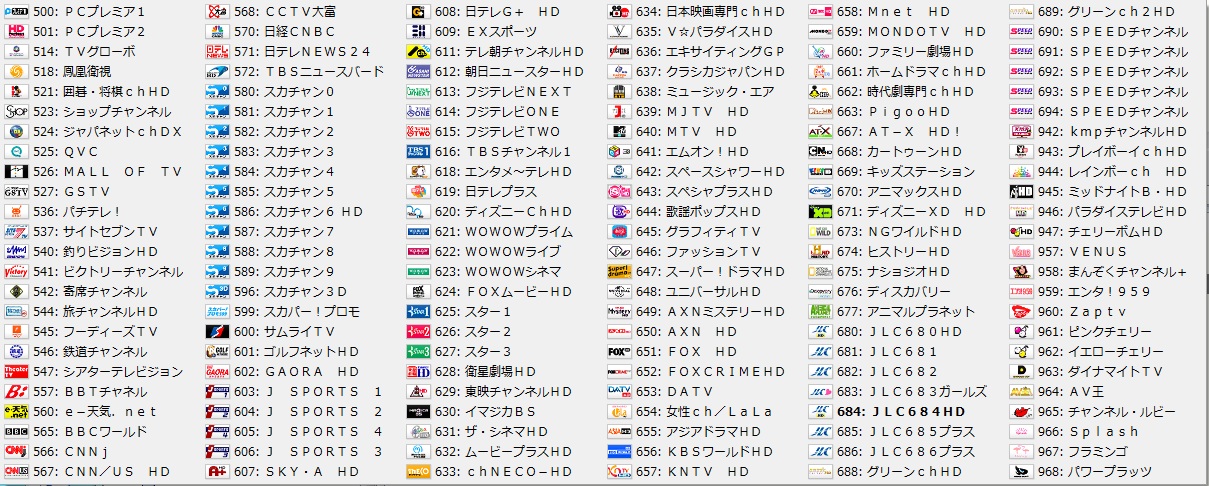This screenshot has width=1209, height=486.
Task: Click the Star 1 logo beside スター1
Action: [419, 311]
